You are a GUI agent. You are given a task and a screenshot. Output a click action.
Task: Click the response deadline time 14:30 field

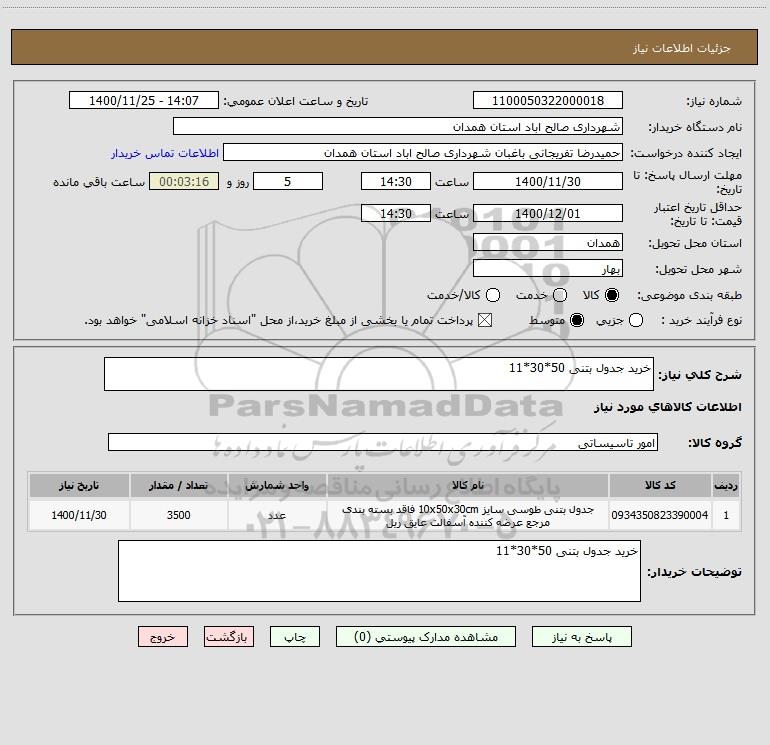pos(396,182)
